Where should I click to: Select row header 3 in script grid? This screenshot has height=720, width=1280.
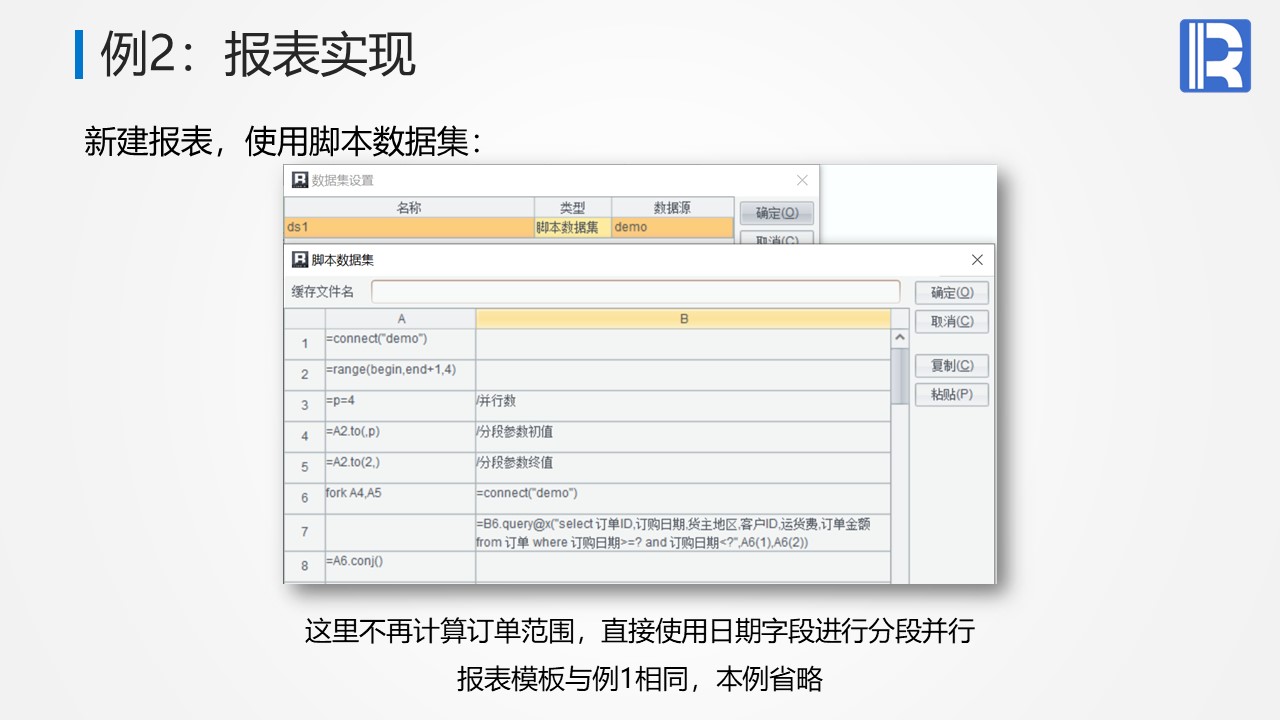[x=305, y=406]
